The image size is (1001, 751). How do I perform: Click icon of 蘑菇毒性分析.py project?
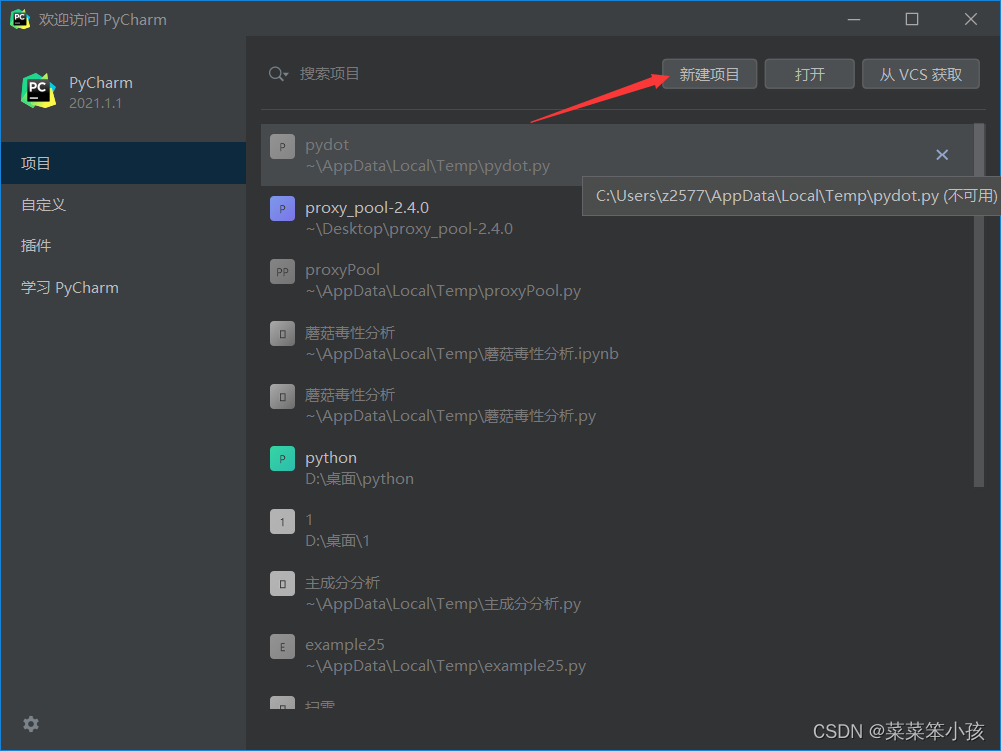(x=282, y=397)
